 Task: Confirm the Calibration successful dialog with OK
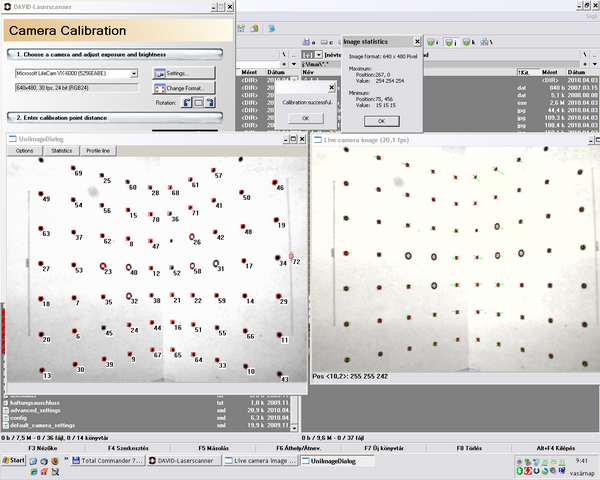coord(305,118)
